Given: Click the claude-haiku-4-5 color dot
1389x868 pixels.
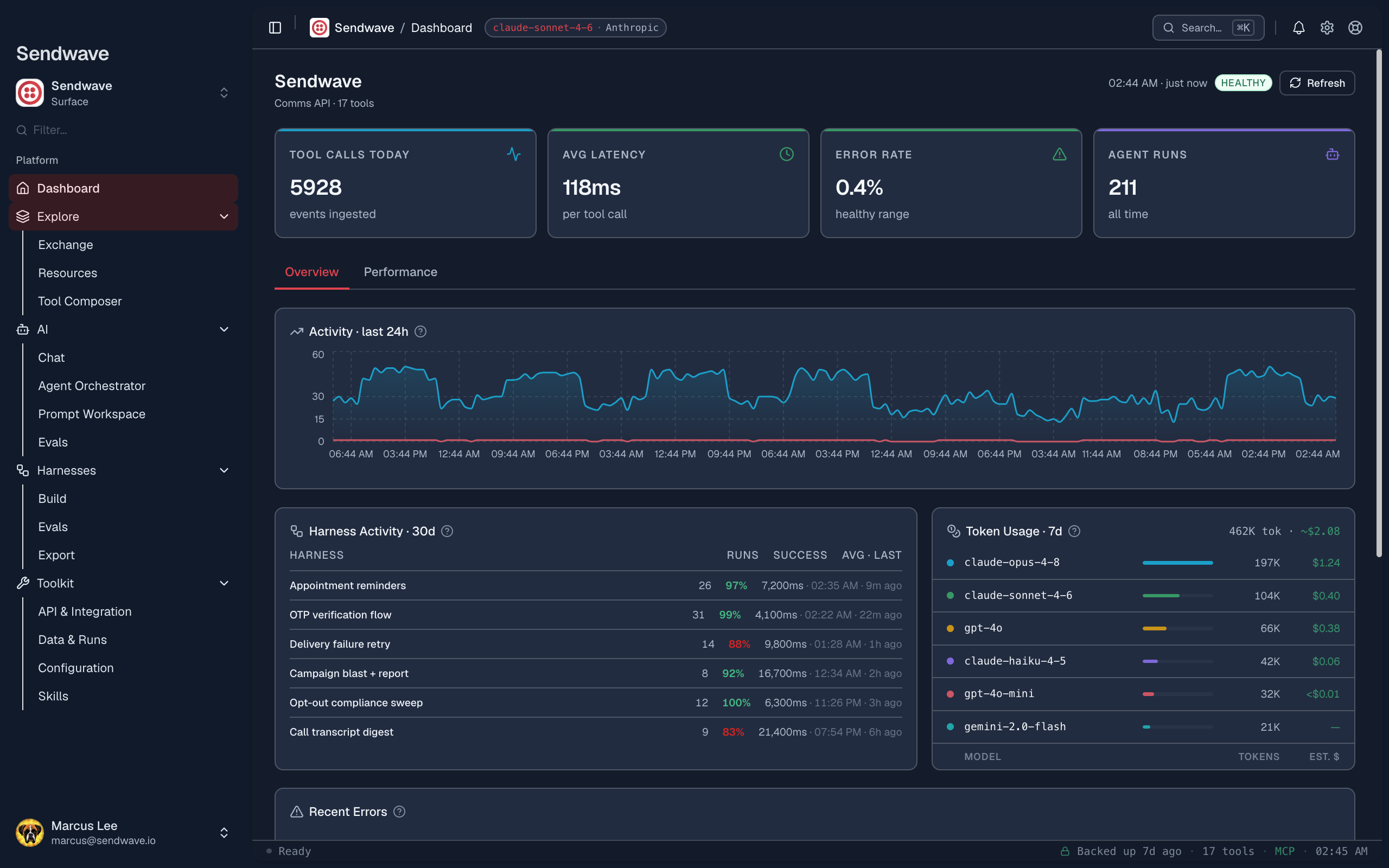Looking at the screenshot, I should pyautogui.click(x=951, y=661).
